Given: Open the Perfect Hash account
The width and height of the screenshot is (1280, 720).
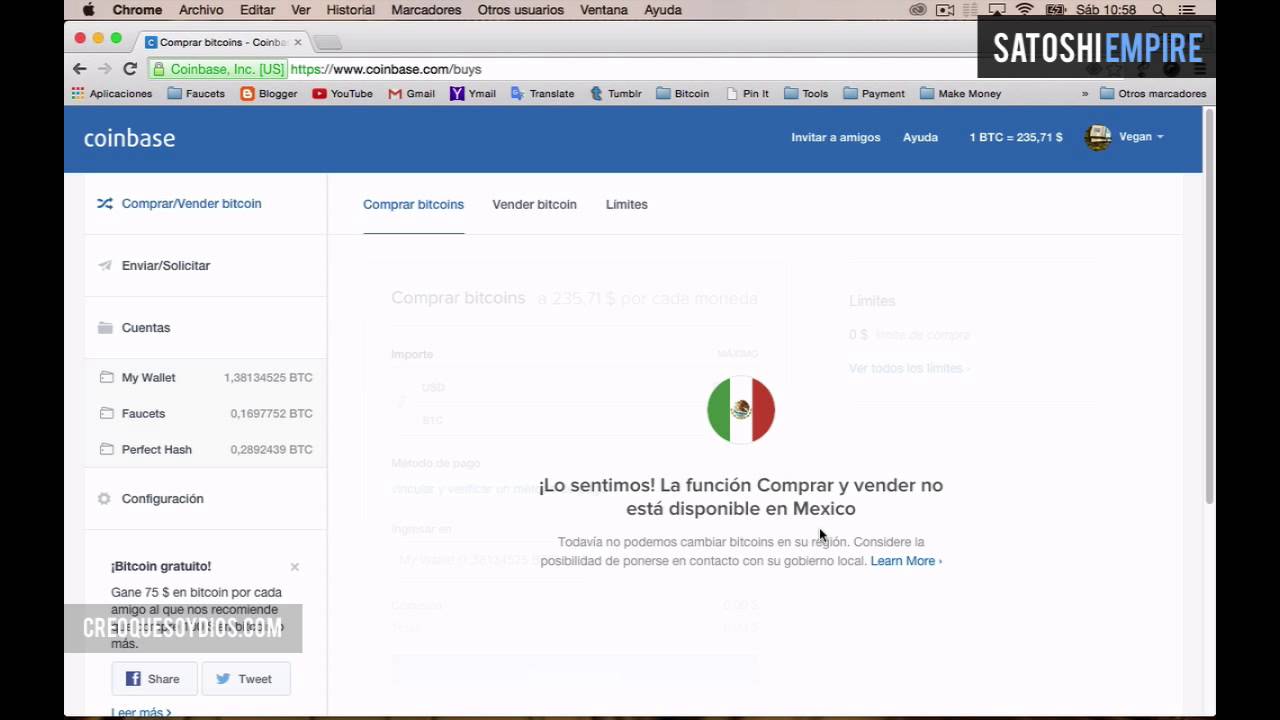Looking at the screenshot, I should tap(206, 450).
